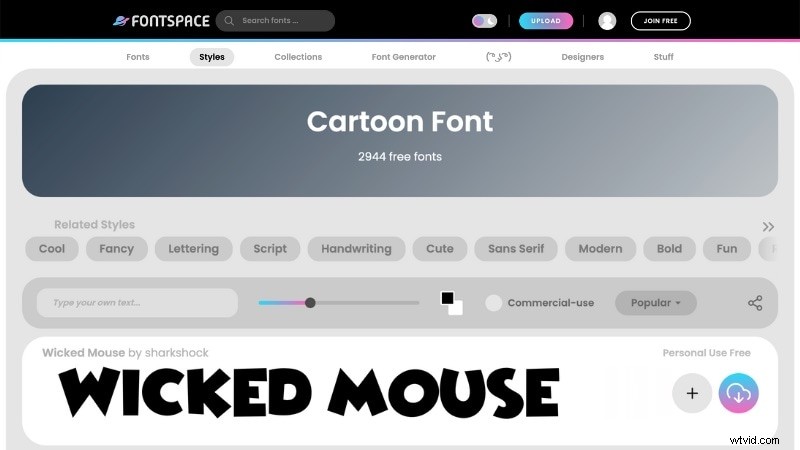This screenshot has width=800, height=450.
Task: Open the Popular sort dropdown
Action: tap(655, 303)
